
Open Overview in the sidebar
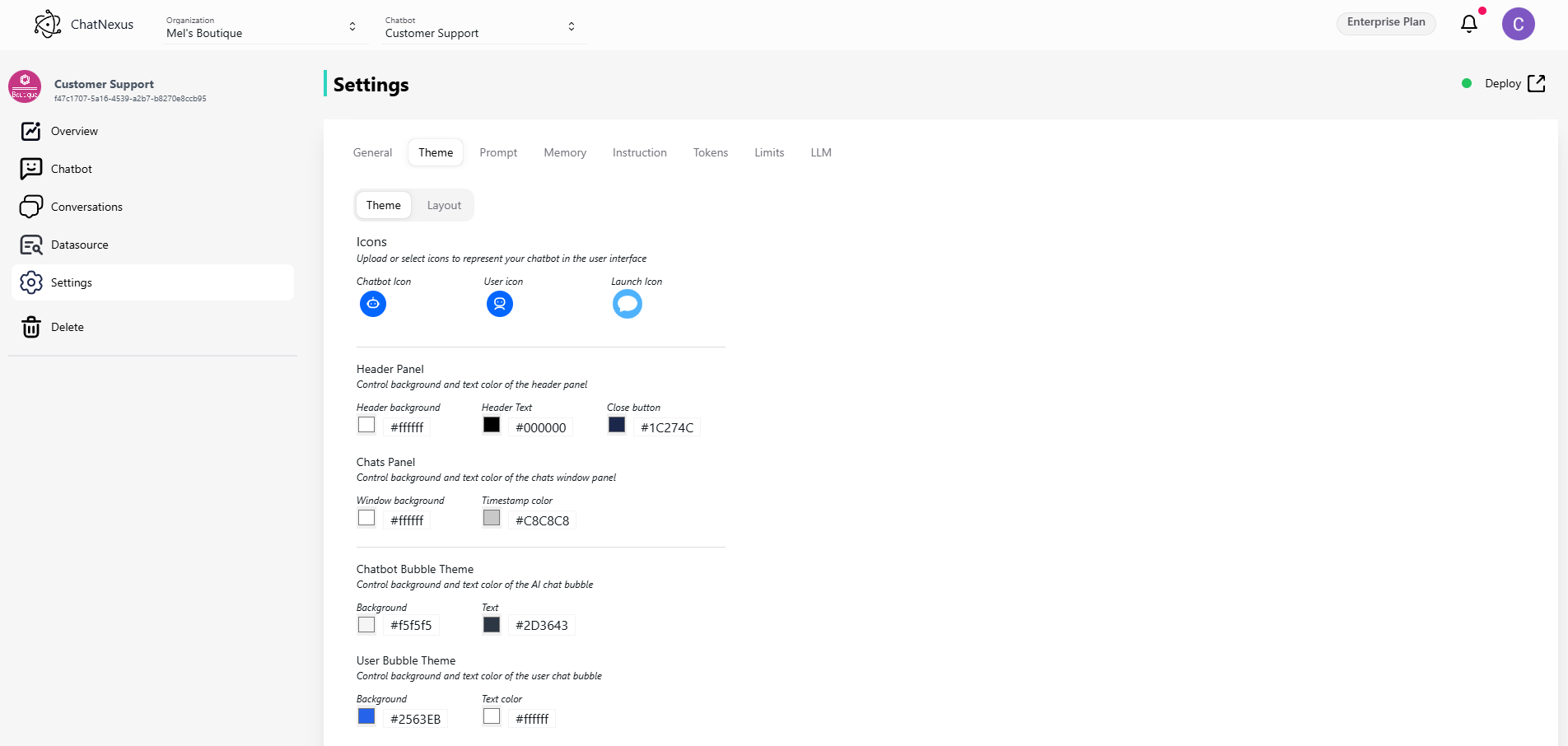153,131
